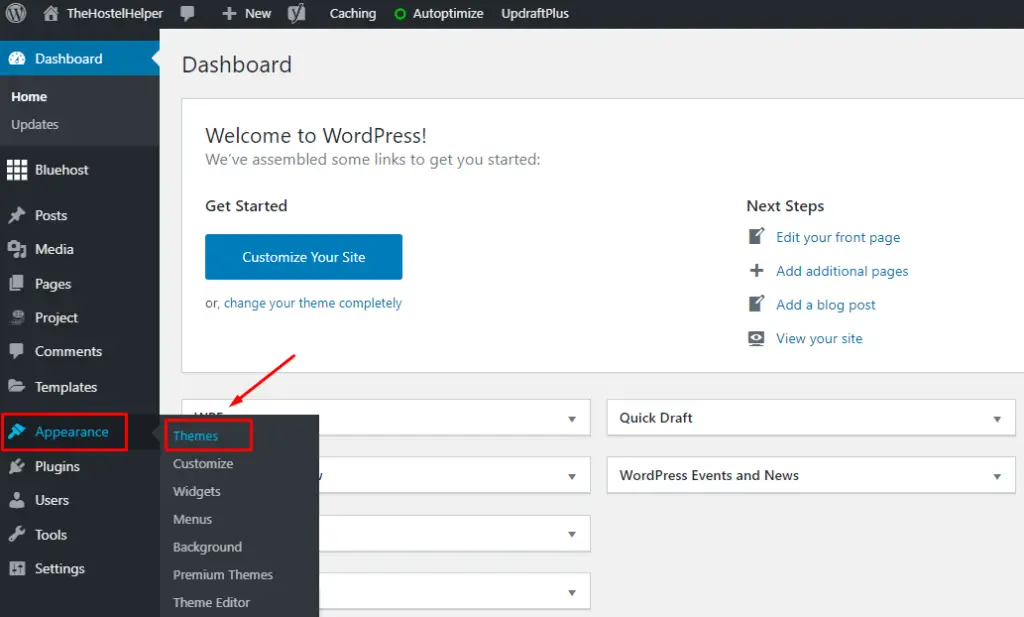The width and height of the screenshot is (1024, 617).
Task: Open the WordPress logo menu
Action: [16, 13]
